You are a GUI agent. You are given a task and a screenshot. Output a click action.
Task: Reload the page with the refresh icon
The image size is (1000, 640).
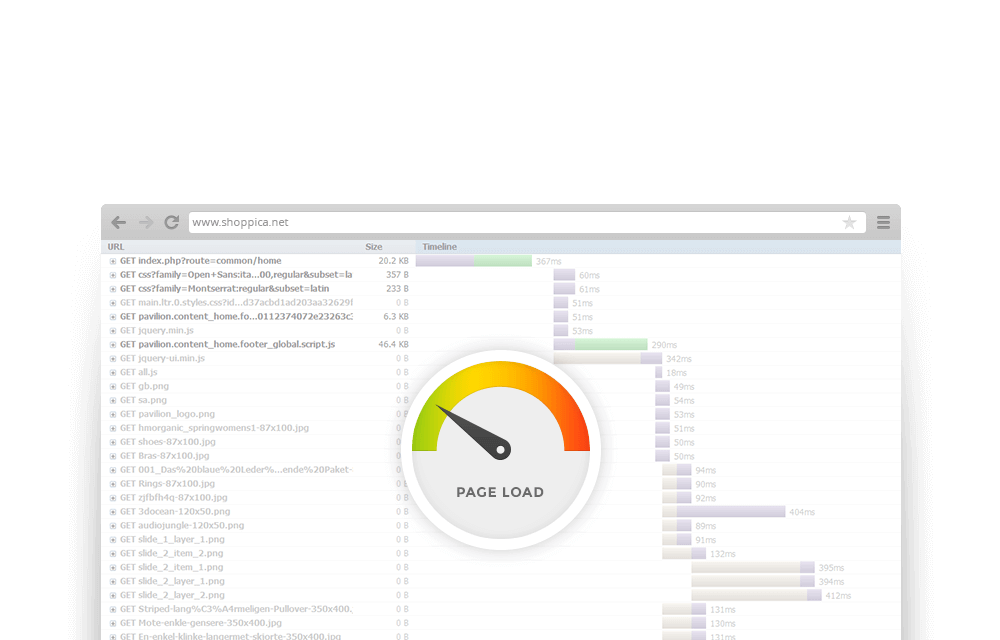172,223
